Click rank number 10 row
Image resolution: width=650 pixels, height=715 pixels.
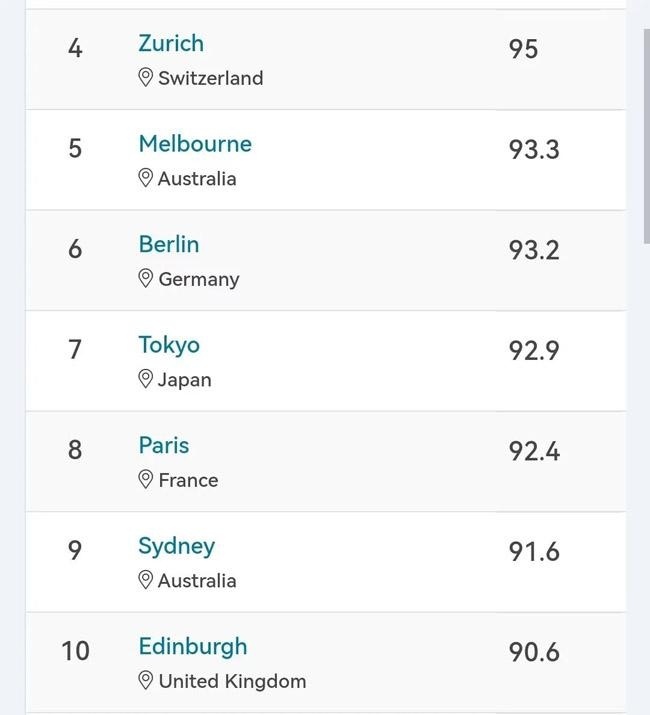(x=326, y=662)
